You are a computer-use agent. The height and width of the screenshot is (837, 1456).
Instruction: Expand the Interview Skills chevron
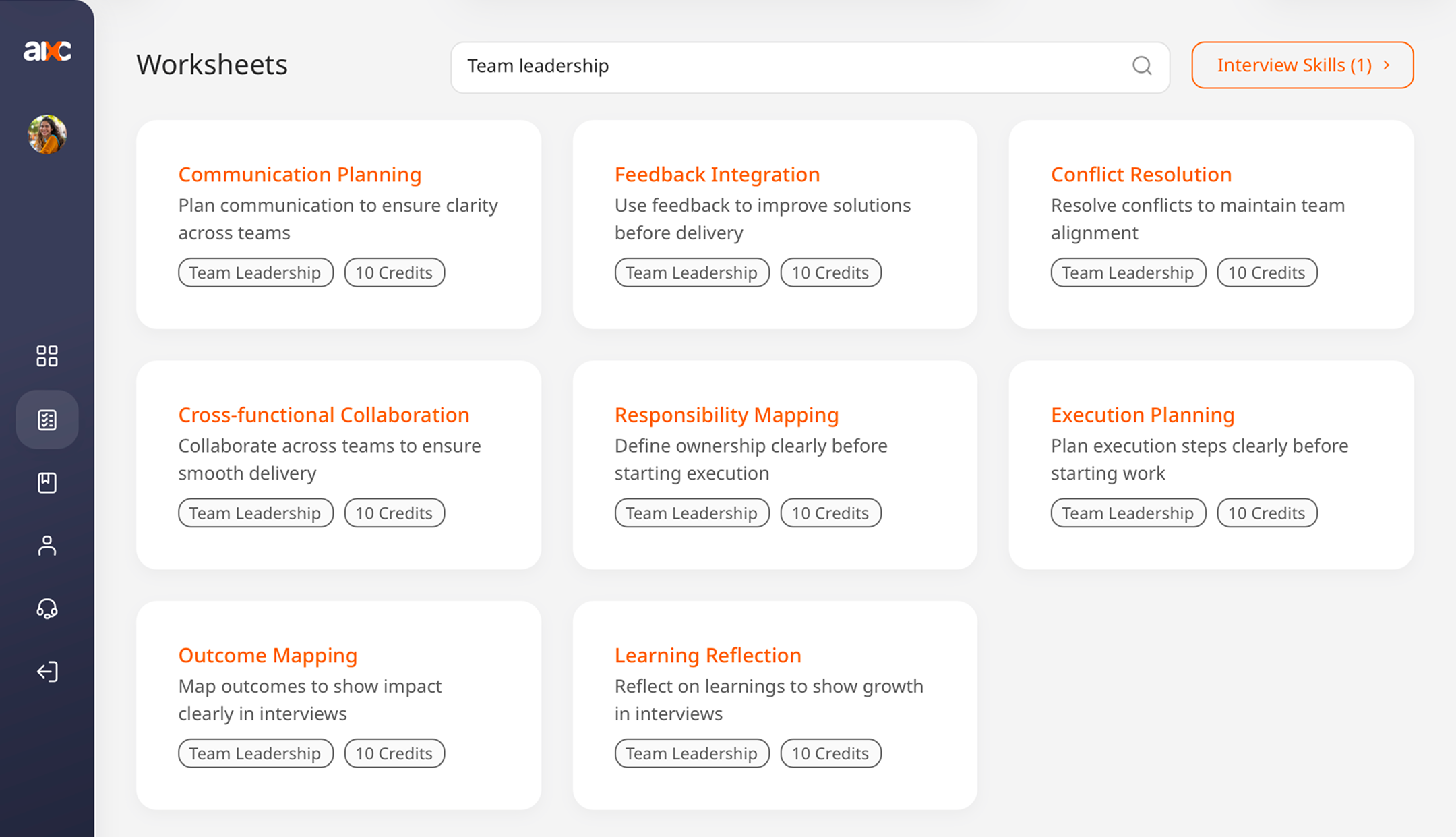click(1387, 65)
